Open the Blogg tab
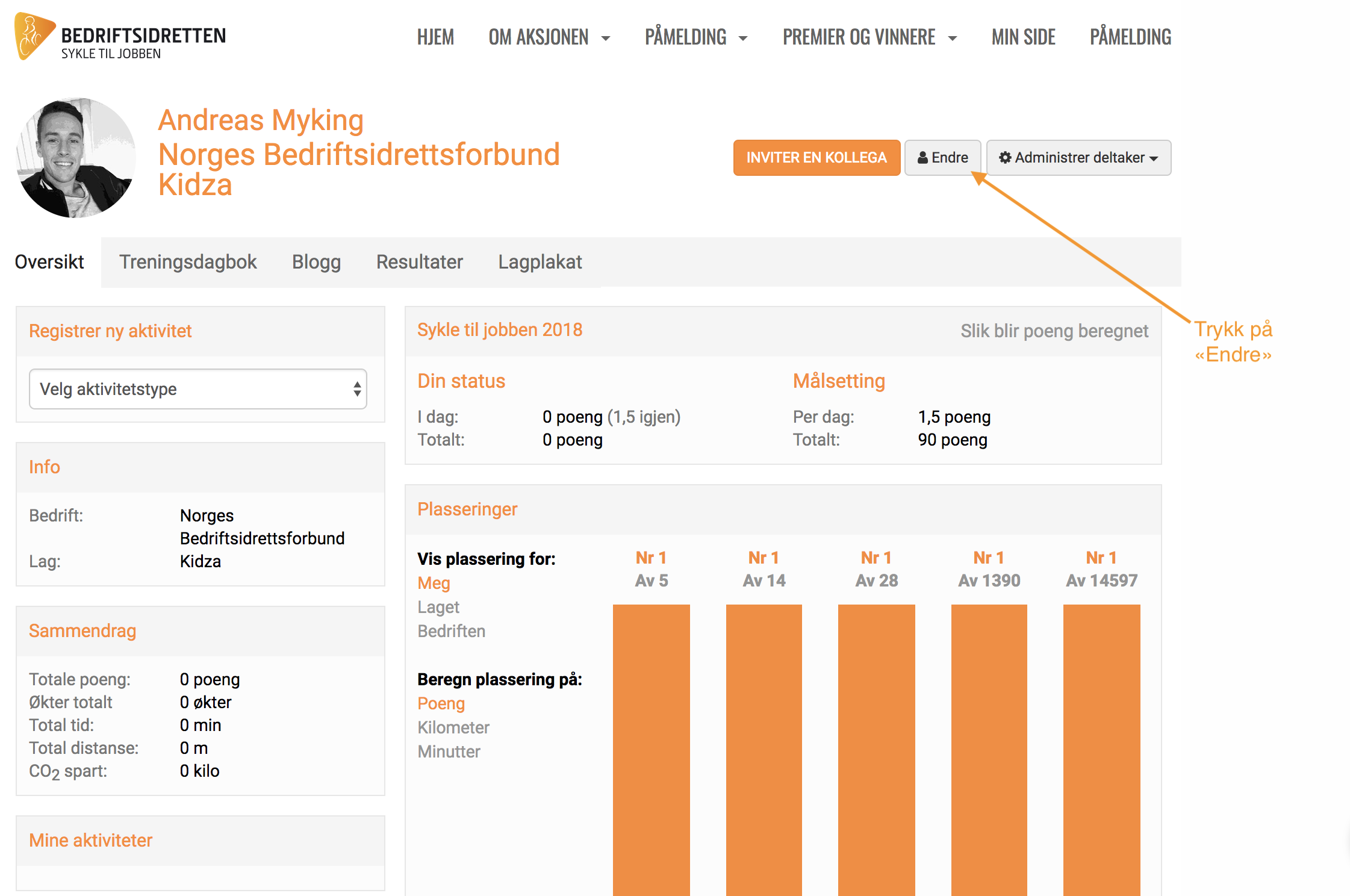1350x896 pixels. pos(317,262)
